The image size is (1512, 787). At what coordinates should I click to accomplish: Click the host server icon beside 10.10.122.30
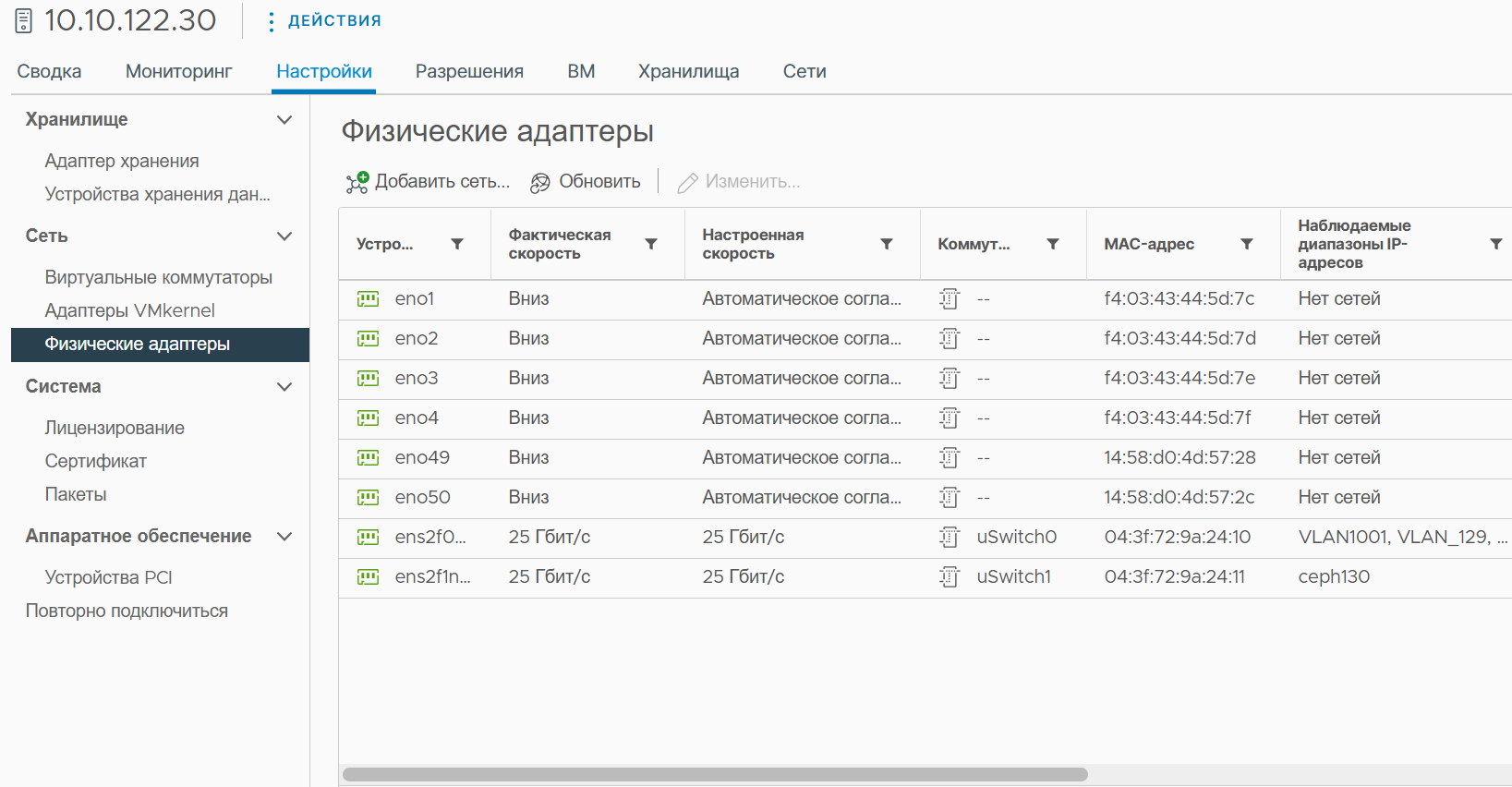point(24,20)
